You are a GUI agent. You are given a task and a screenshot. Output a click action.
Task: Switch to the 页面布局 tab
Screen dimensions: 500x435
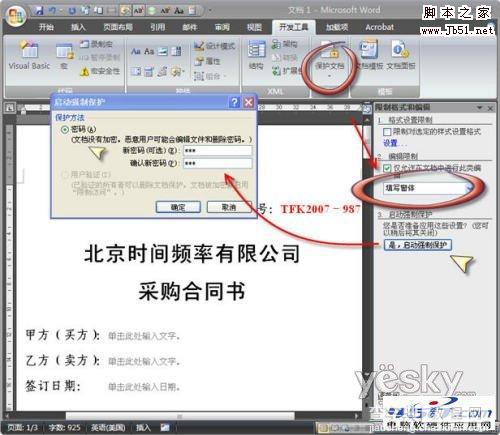(118, 27)
